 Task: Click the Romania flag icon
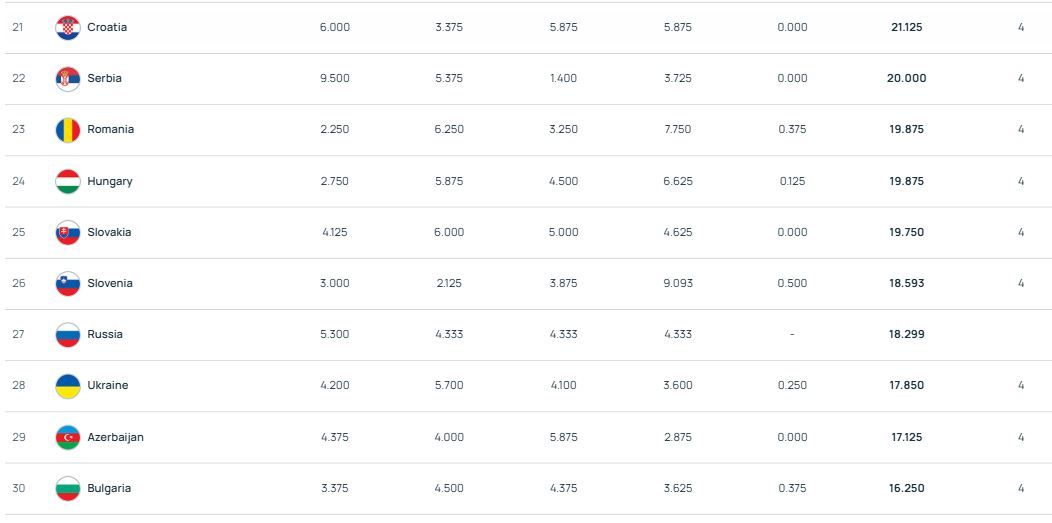pyautogui.click(x=67, y=130)
